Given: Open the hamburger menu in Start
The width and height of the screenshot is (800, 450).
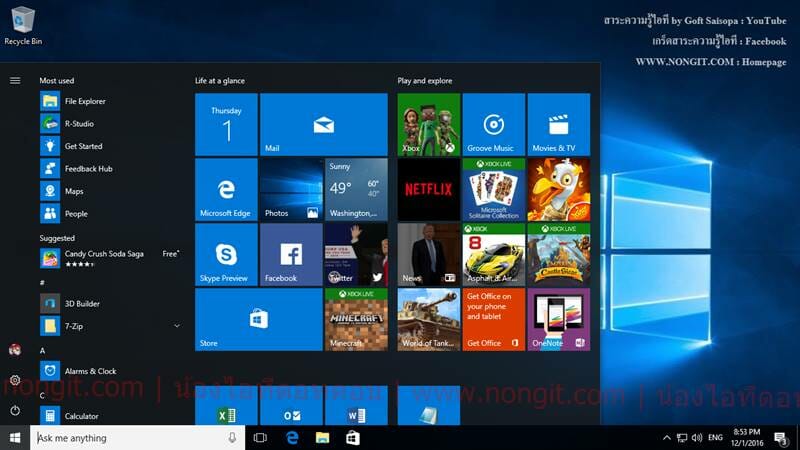Looking at the screenshot, I should tap(15, 81).
